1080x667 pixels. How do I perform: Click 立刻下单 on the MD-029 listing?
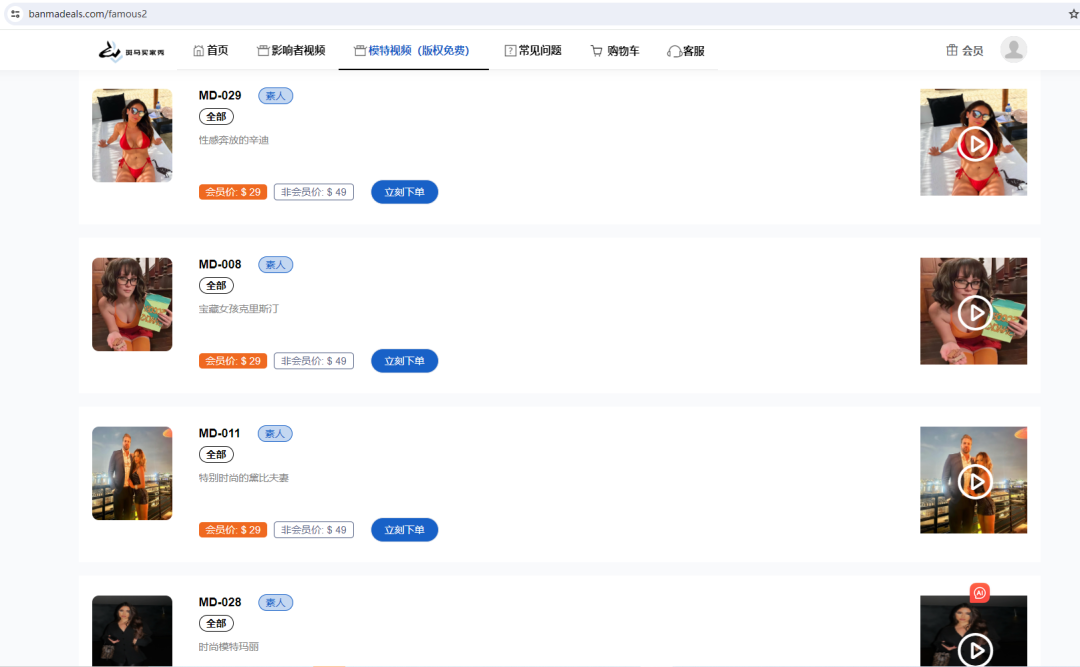coord(404,191)
